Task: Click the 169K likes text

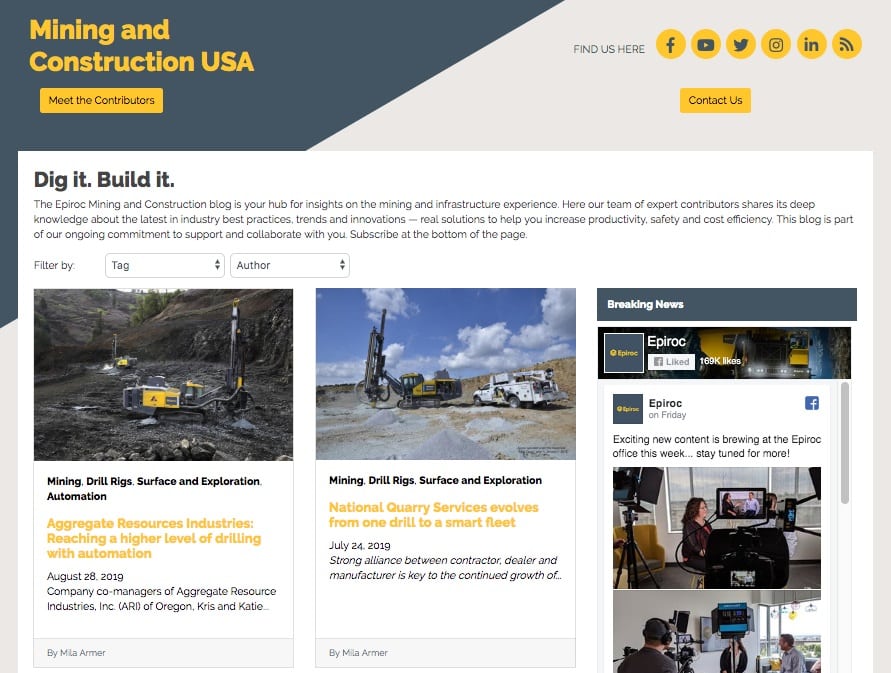Action: (x=720, y=361)
